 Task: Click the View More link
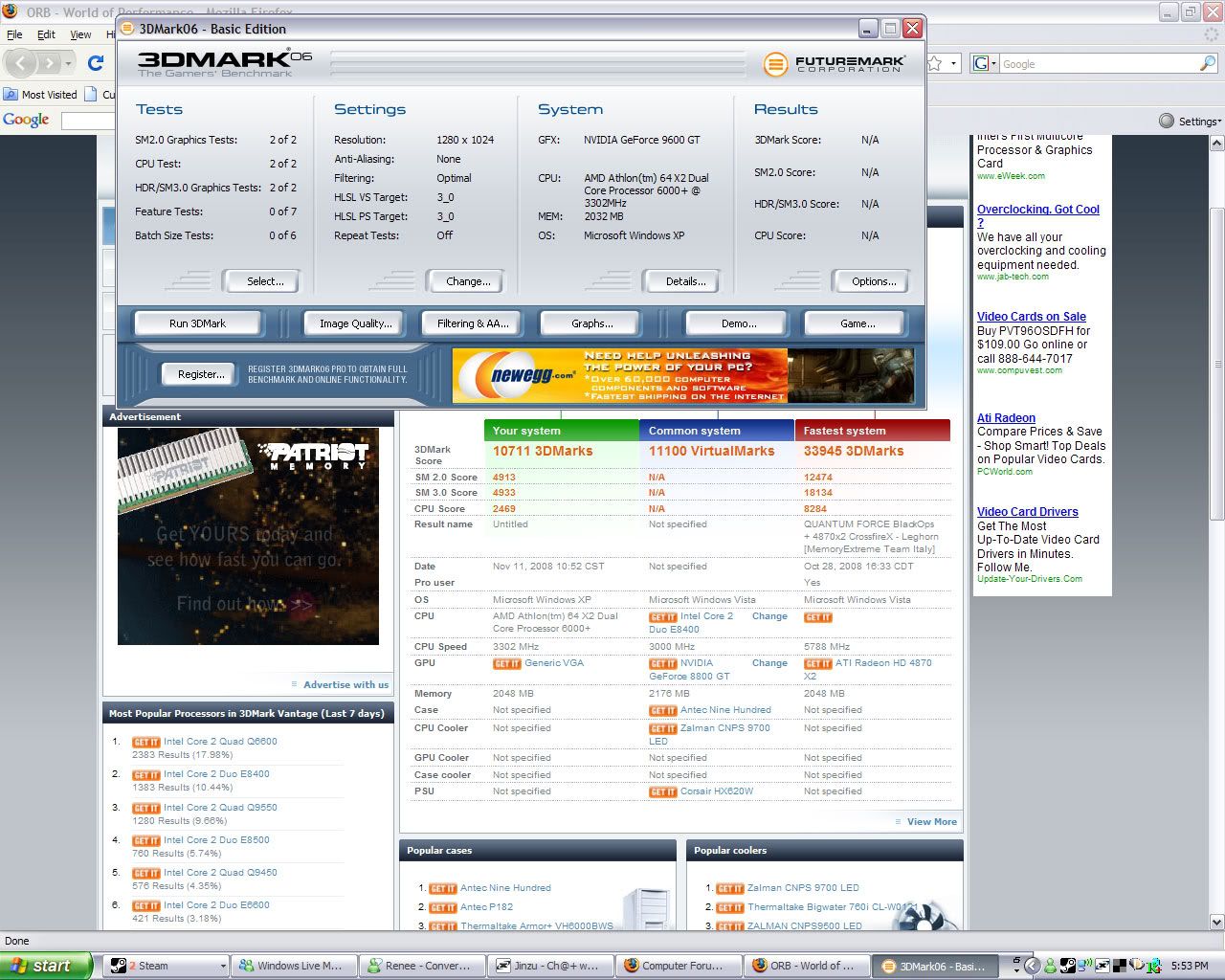coord(931,822)
